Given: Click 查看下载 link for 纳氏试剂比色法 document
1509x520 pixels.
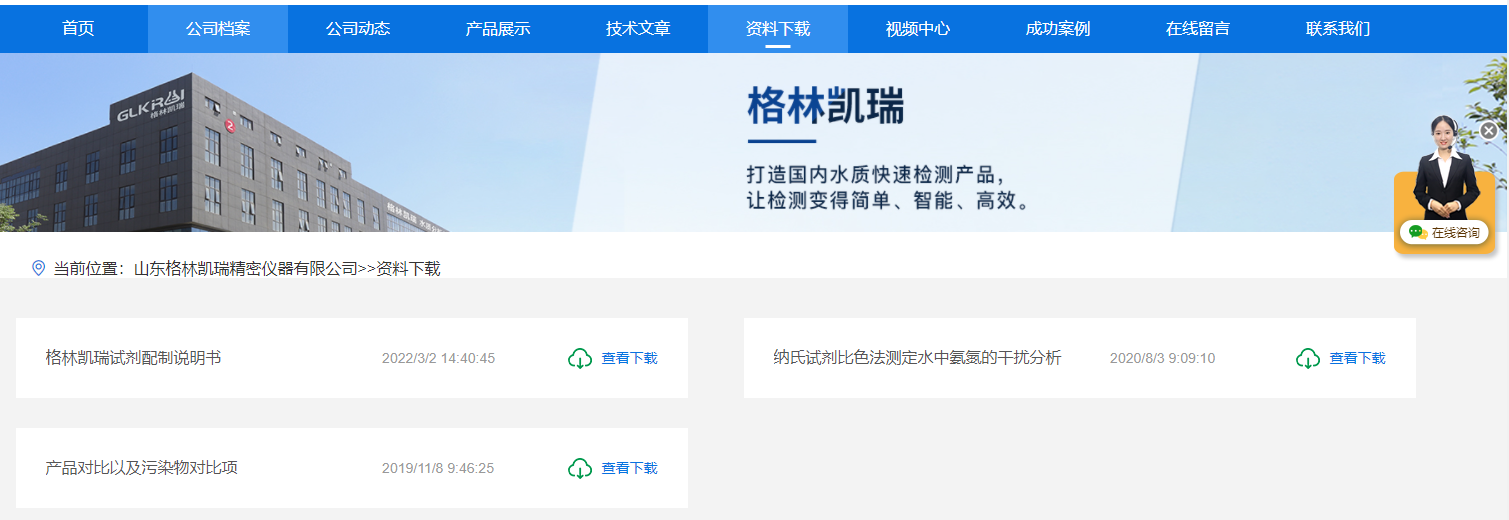Looking at the screenshot, I should (x=1357, y=358).
